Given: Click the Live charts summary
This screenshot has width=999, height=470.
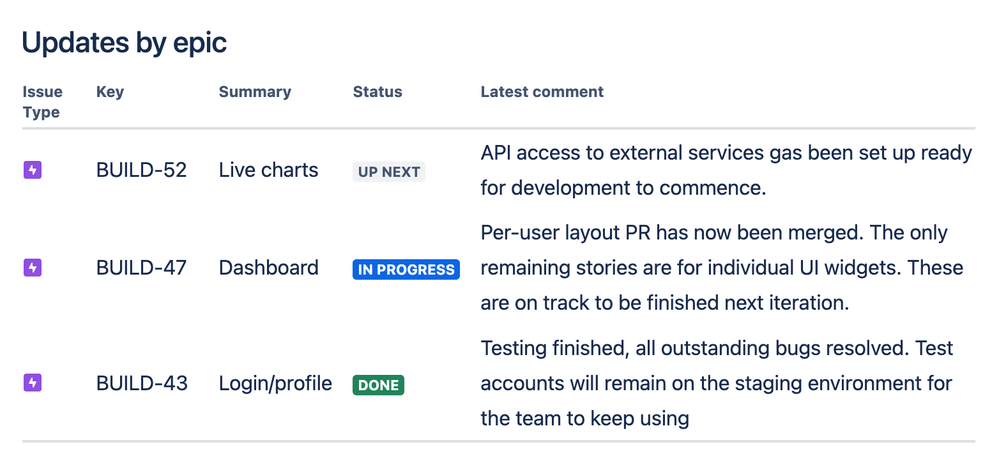Looking at the screenshot, I should (x=268, y=171).
